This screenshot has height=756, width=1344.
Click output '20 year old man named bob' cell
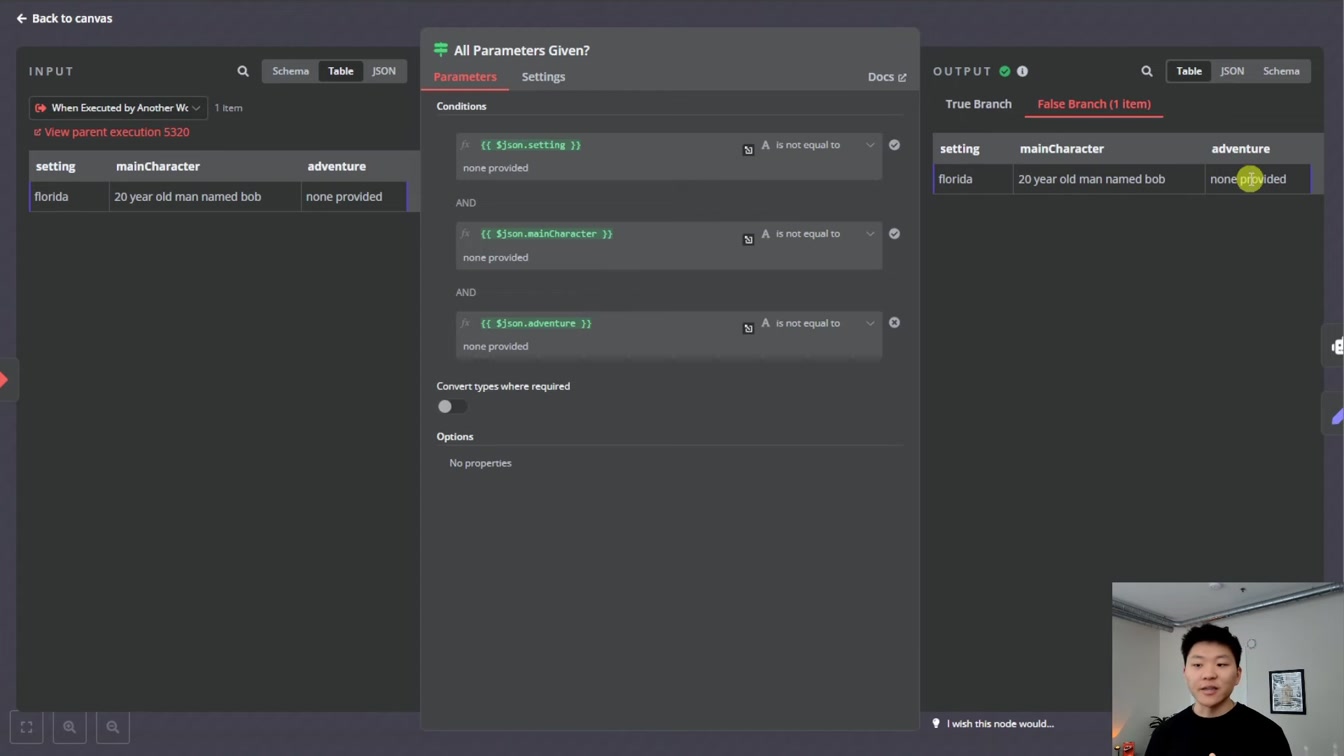coord(1109,179)
